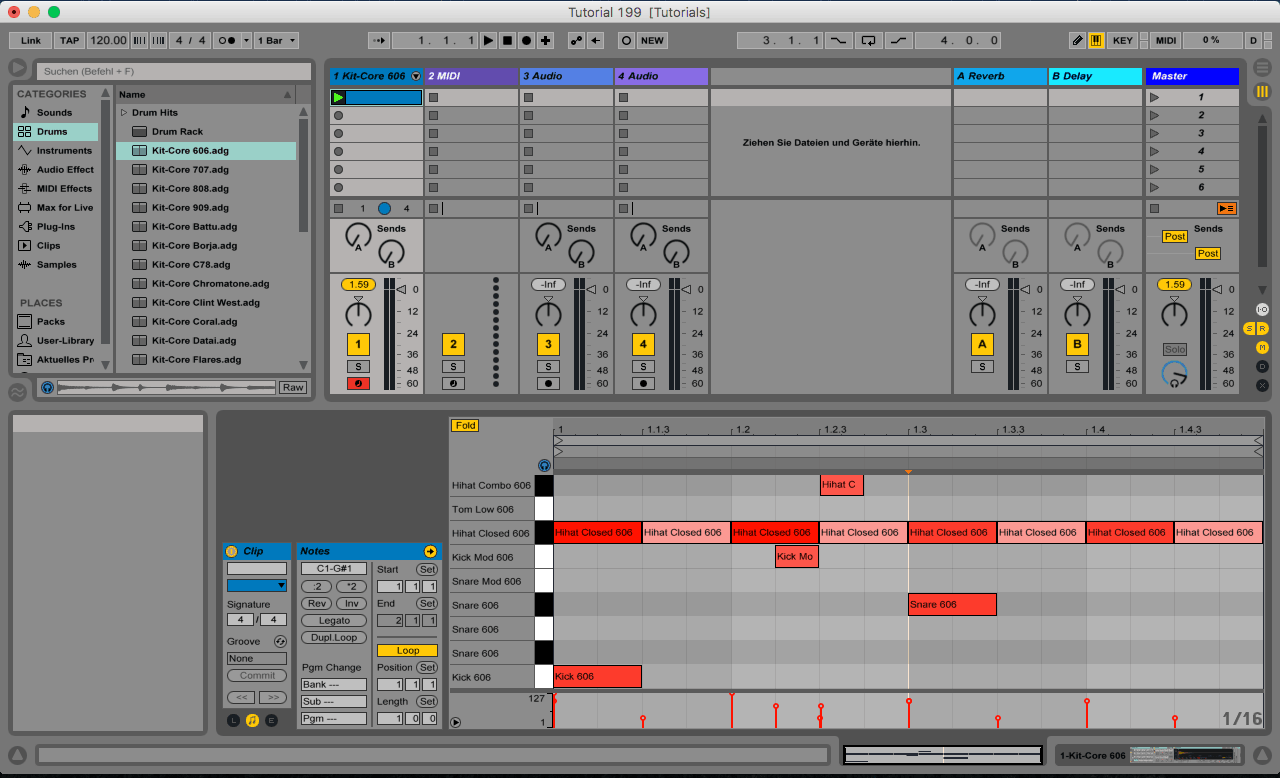The width and height of the screenshot is (1280, 778).
Task: Click the Legato button in Notes
Action: pyautogui.click(x=334, y=621)
